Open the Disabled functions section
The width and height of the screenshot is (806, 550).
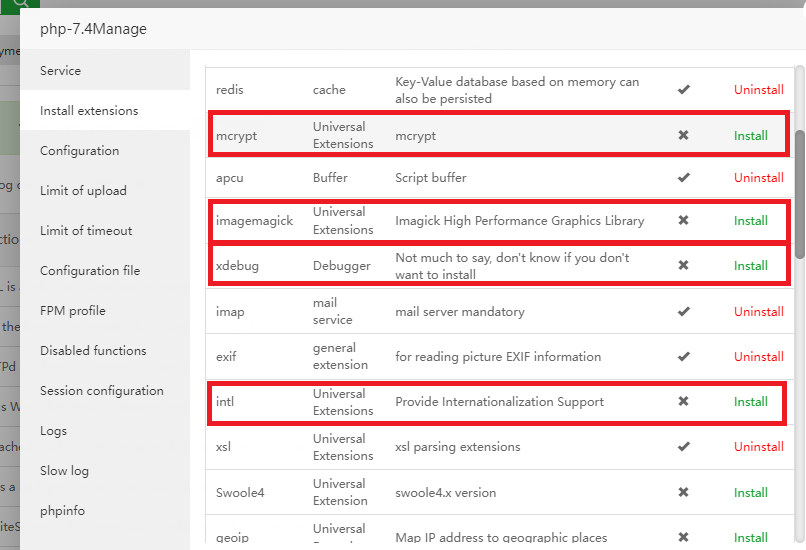[93, 351]
